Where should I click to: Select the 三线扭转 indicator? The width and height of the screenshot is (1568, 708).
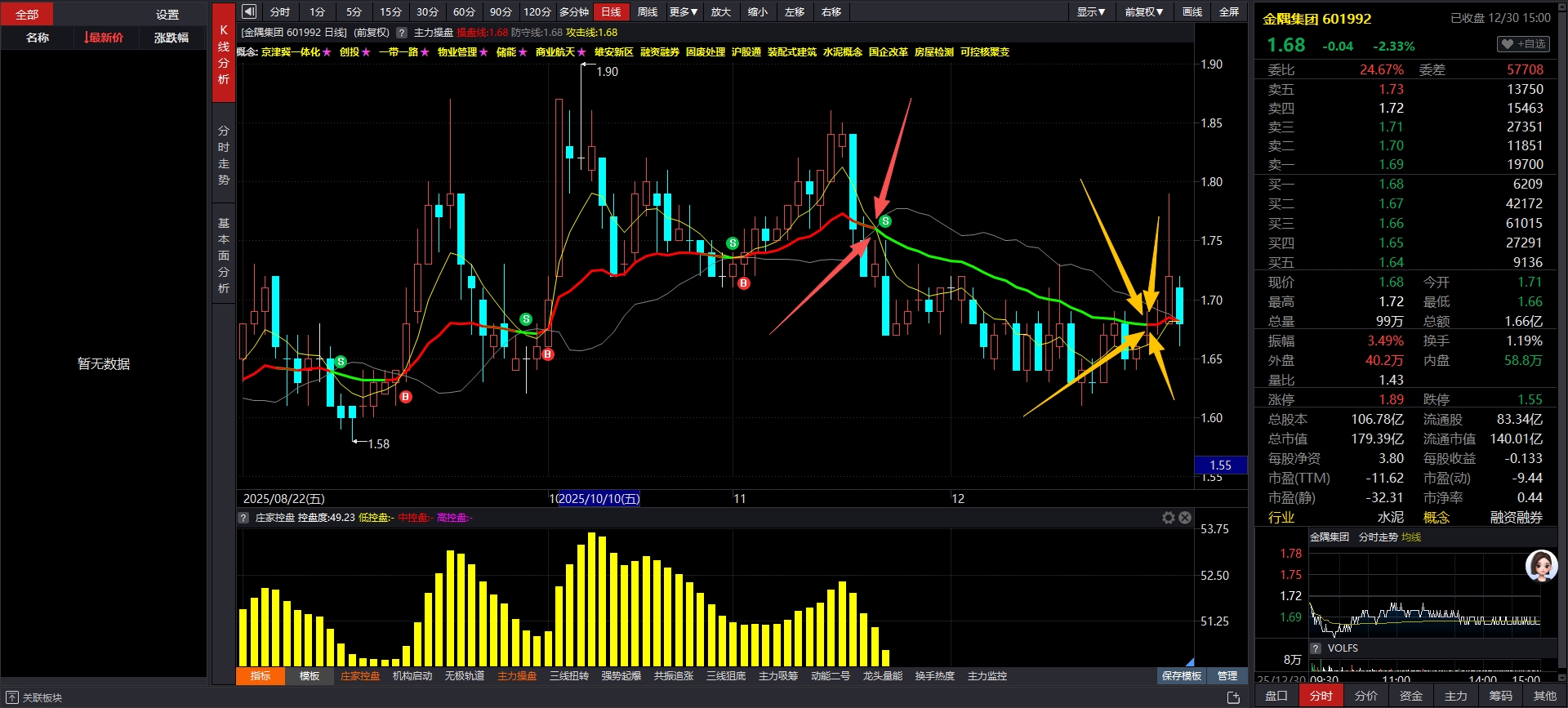click(569, 676)
